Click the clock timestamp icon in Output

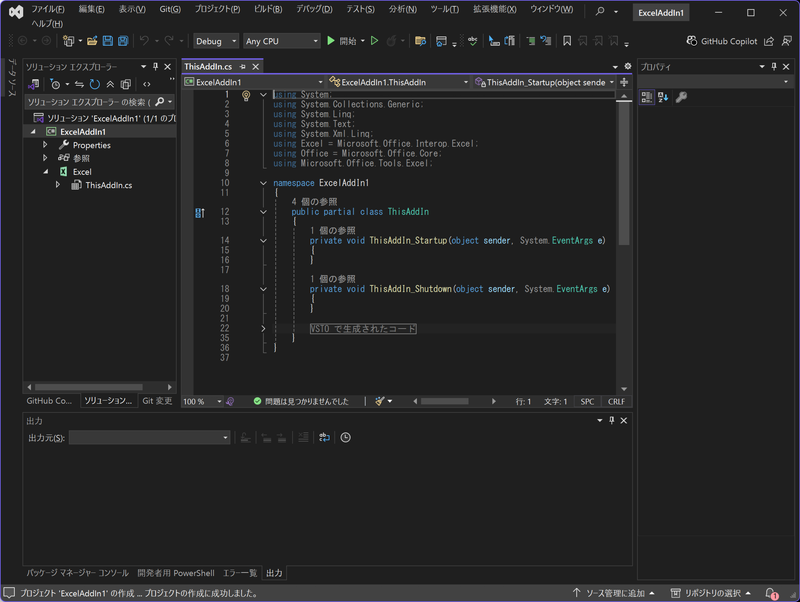click(345, 438)
